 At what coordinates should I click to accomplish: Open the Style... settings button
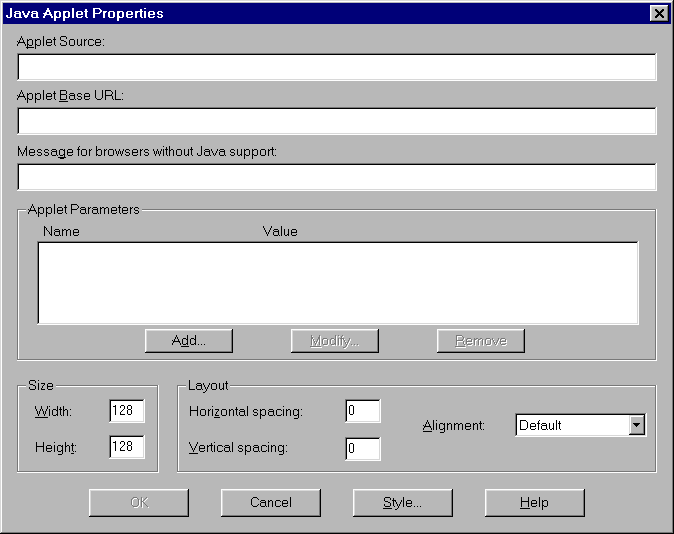click(x=402, y=502)
